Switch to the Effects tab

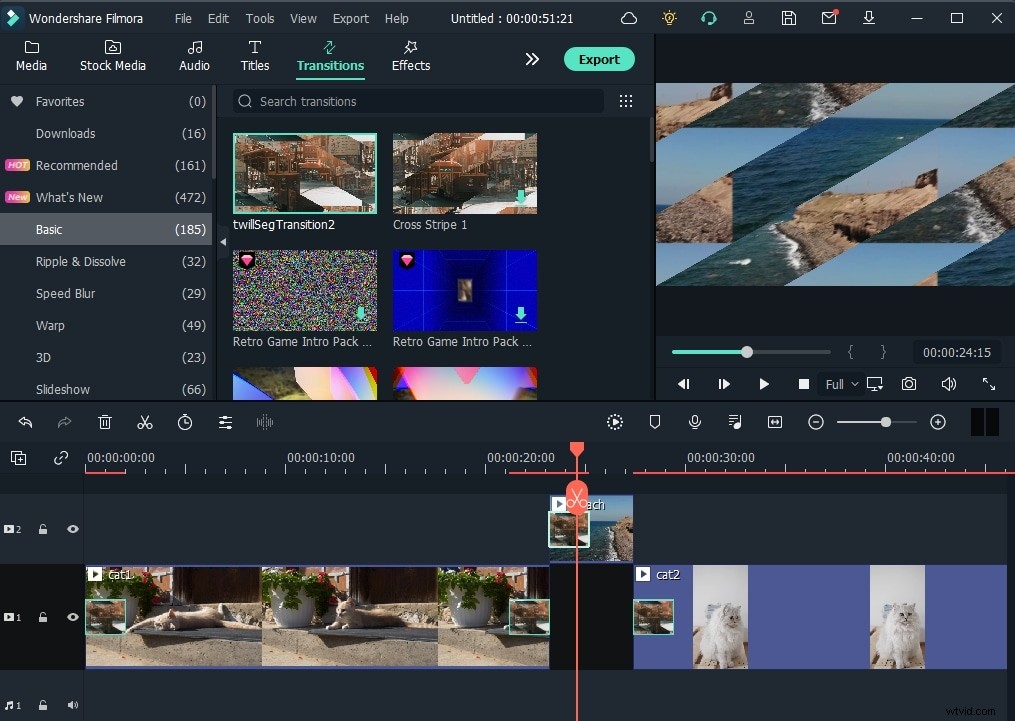click(x=410, y=55)
